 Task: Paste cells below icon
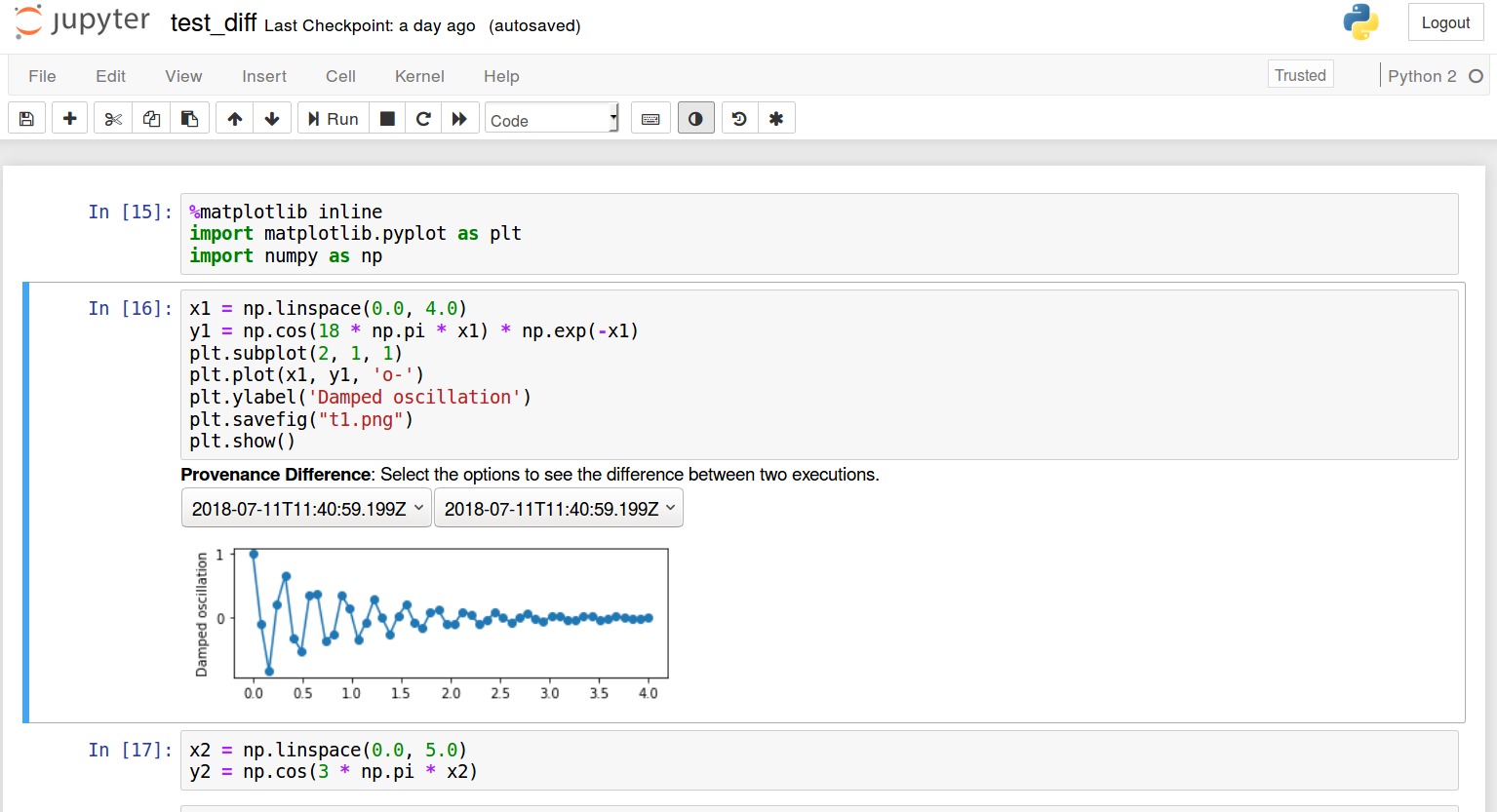(x=189, y=119)
